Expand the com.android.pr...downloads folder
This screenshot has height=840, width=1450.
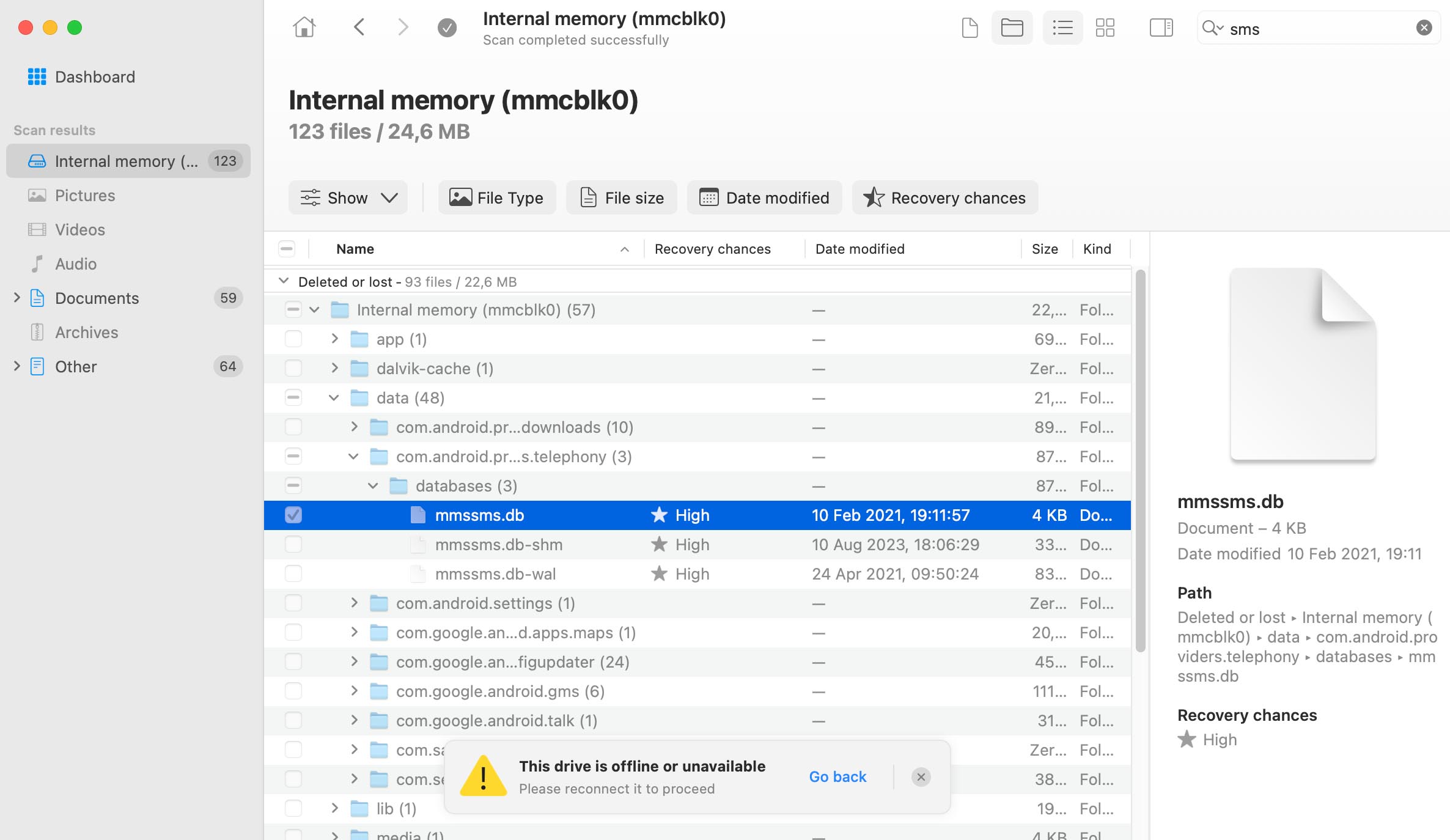[354, 427]
